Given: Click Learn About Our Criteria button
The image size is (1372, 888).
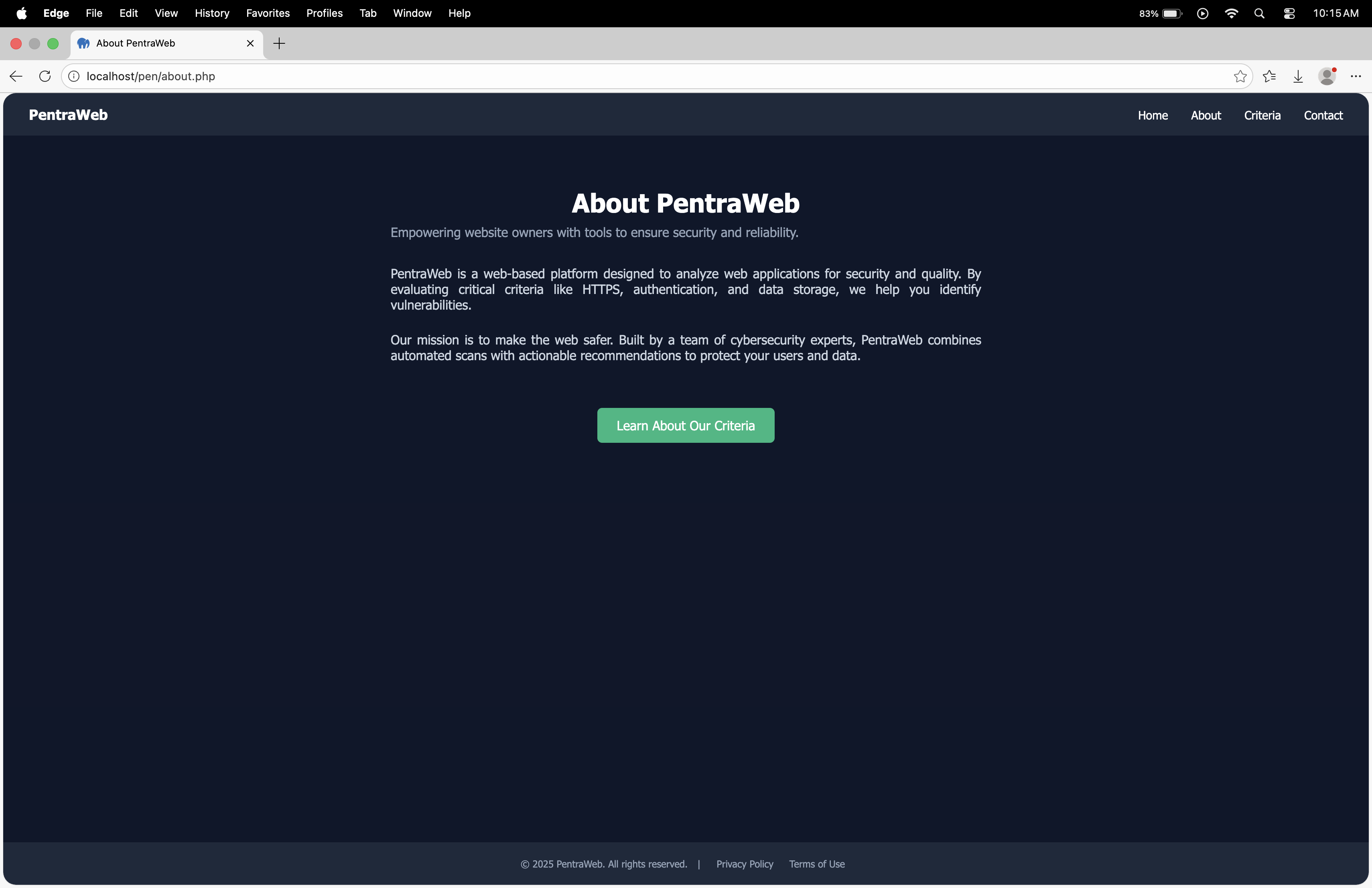Looking at the screenshot, I should (686, 425).
